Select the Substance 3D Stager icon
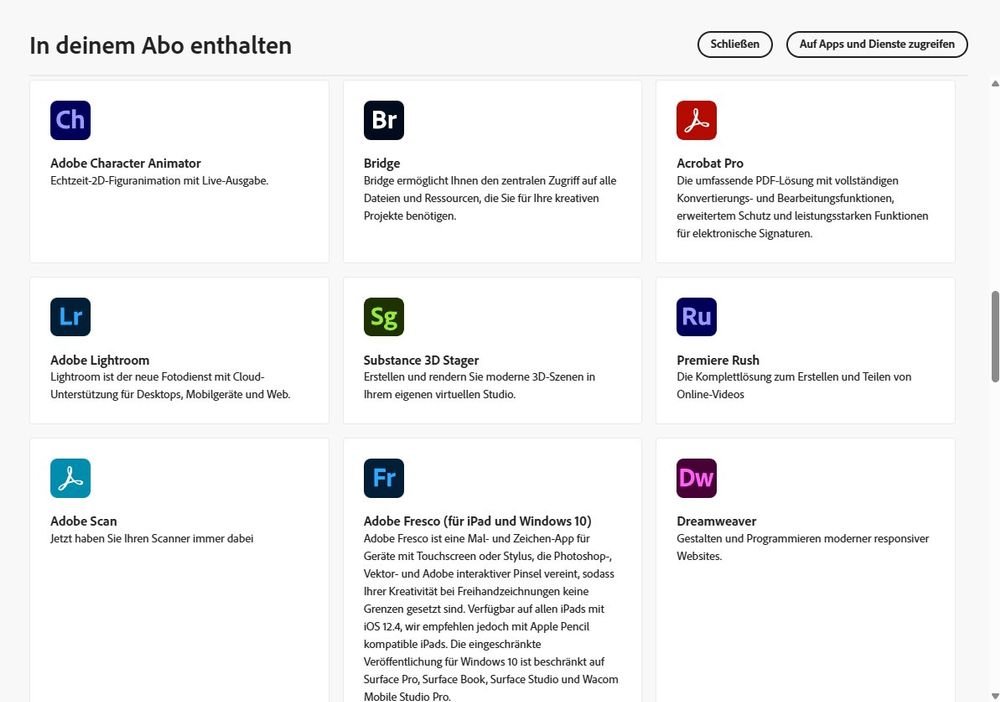This screenshot has width=1000, height=702. 383,316
